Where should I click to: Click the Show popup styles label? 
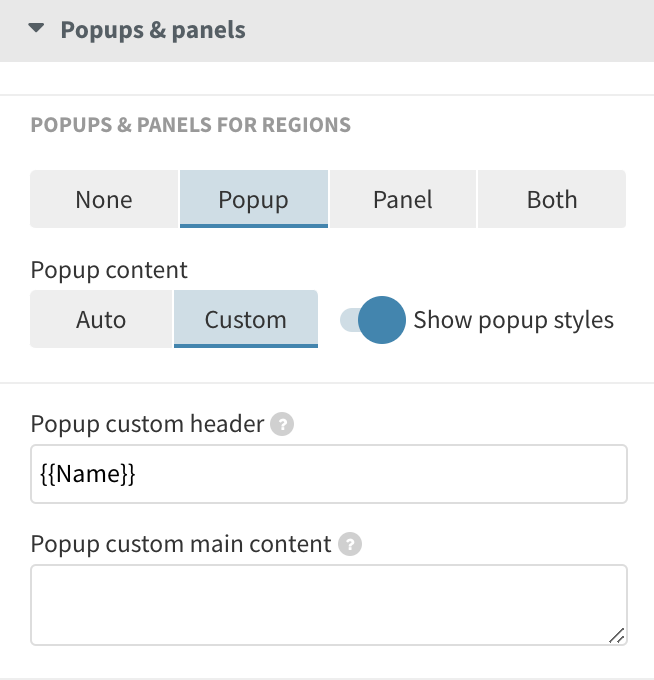(513, 320)
